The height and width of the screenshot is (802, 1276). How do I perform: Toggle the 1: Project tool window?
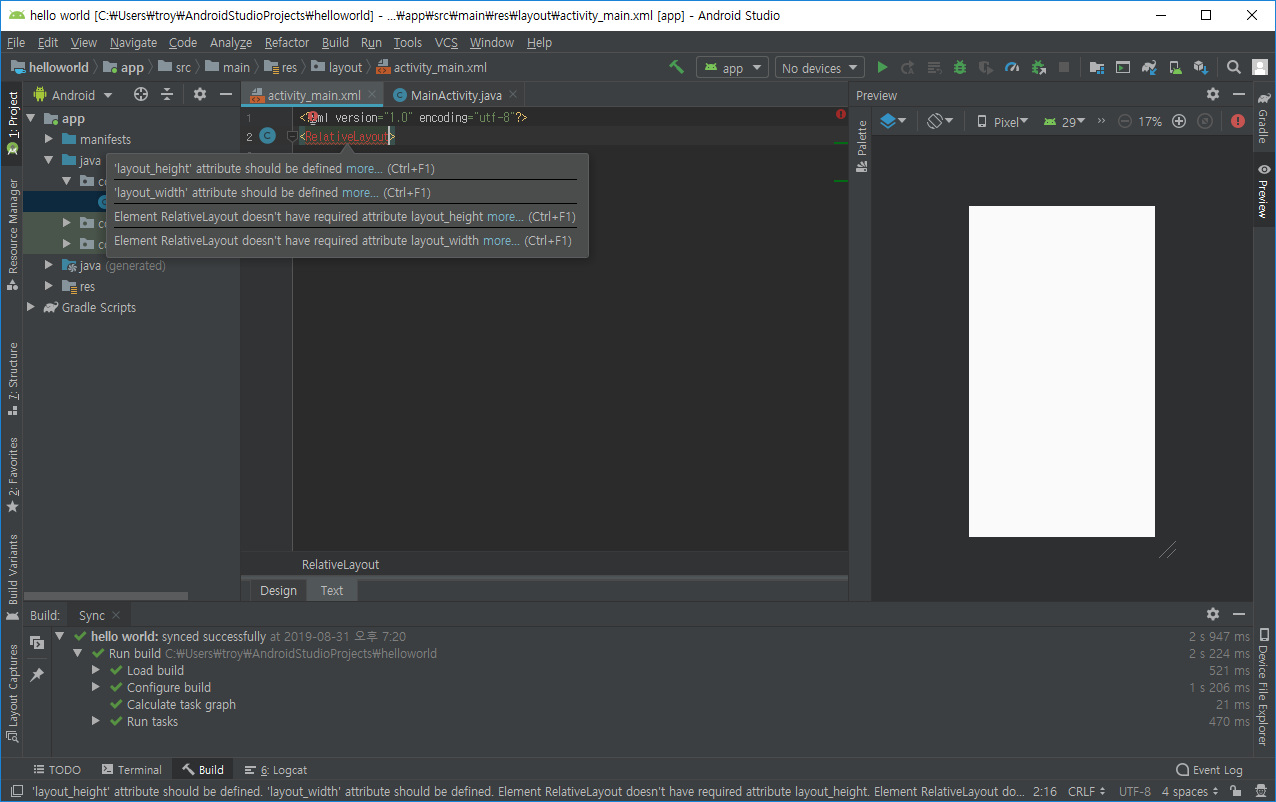12,124
